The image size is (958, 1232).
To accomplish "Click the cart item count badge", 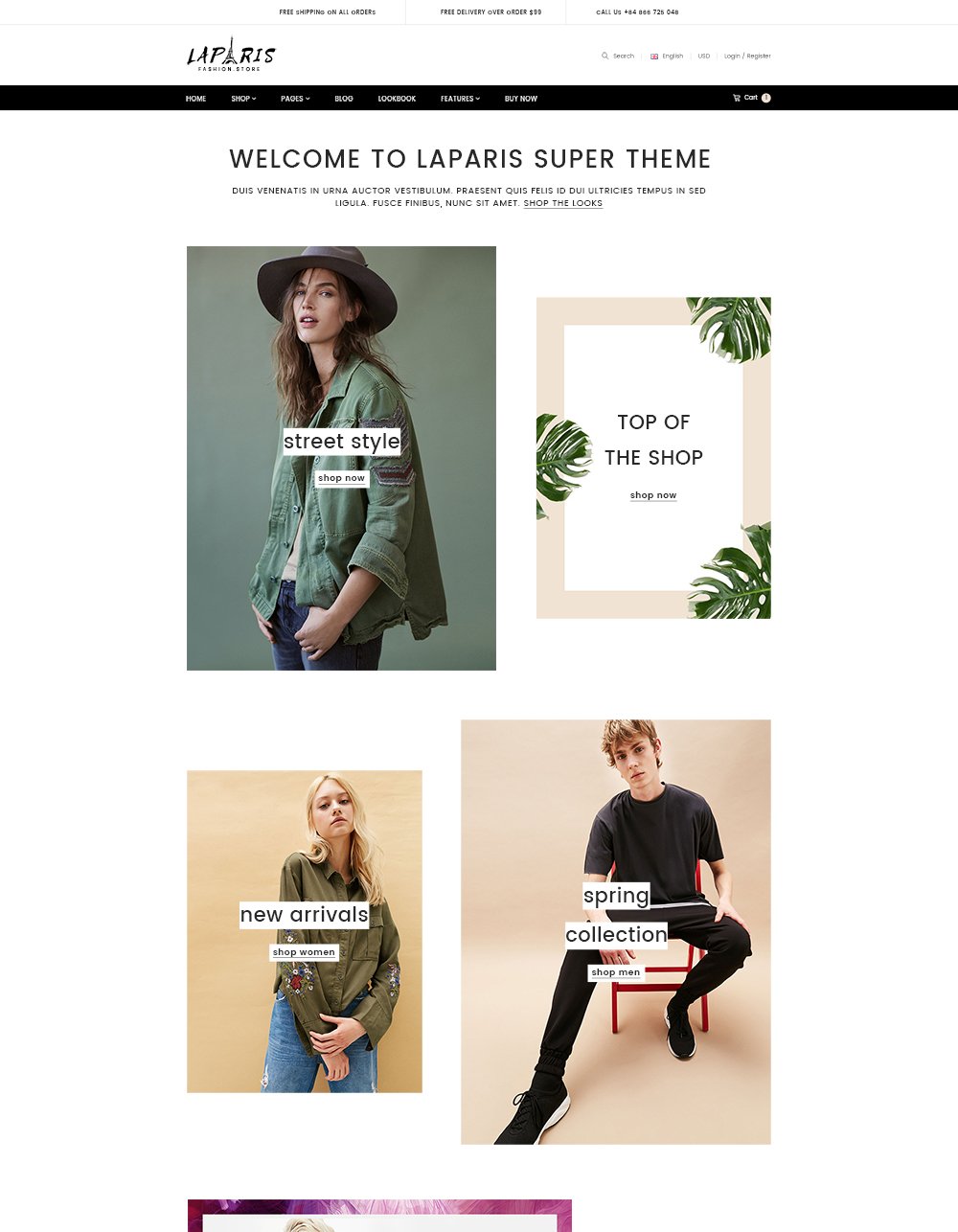I will coord(765,98).
